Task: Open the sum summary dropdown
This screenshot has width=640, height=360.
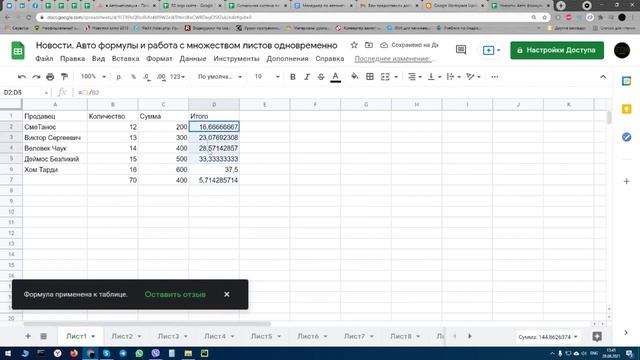Action: point(548,337)
